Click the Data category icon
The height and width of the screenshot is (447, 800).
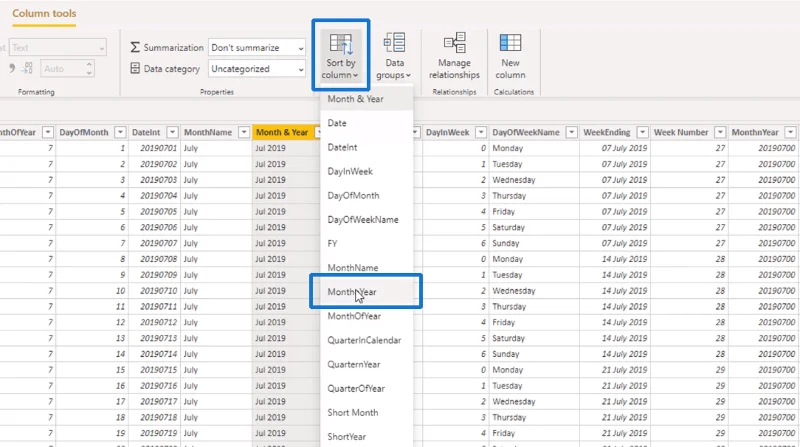click(x=135, y=68)
